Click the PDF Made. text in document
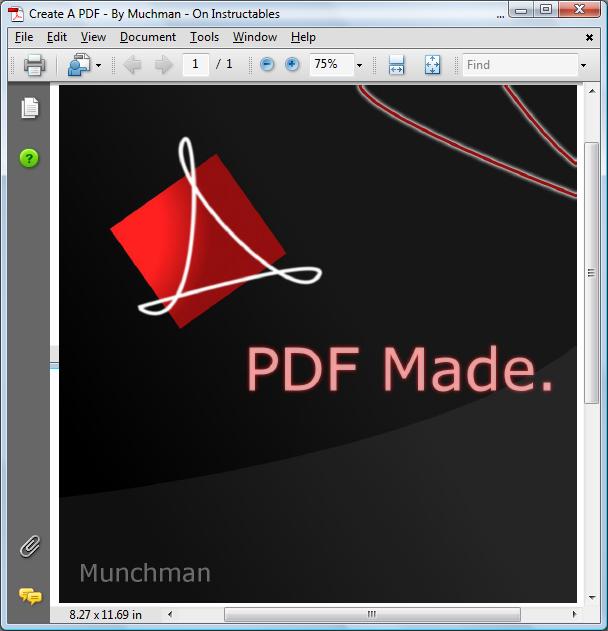 [x=400, y=369]
